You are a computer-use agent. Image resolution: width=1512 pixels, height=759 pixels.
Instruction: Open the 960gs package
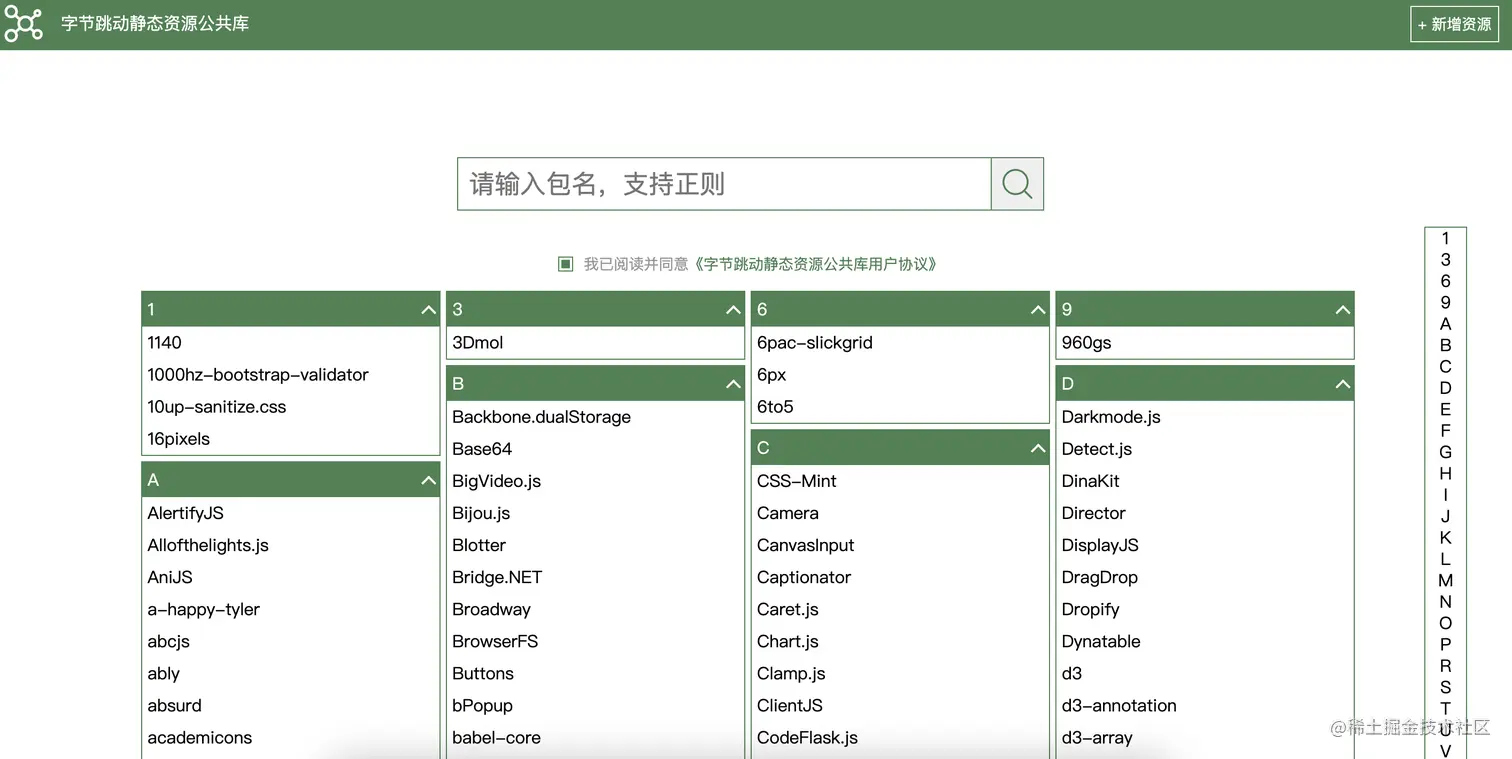coord(1087,343)
